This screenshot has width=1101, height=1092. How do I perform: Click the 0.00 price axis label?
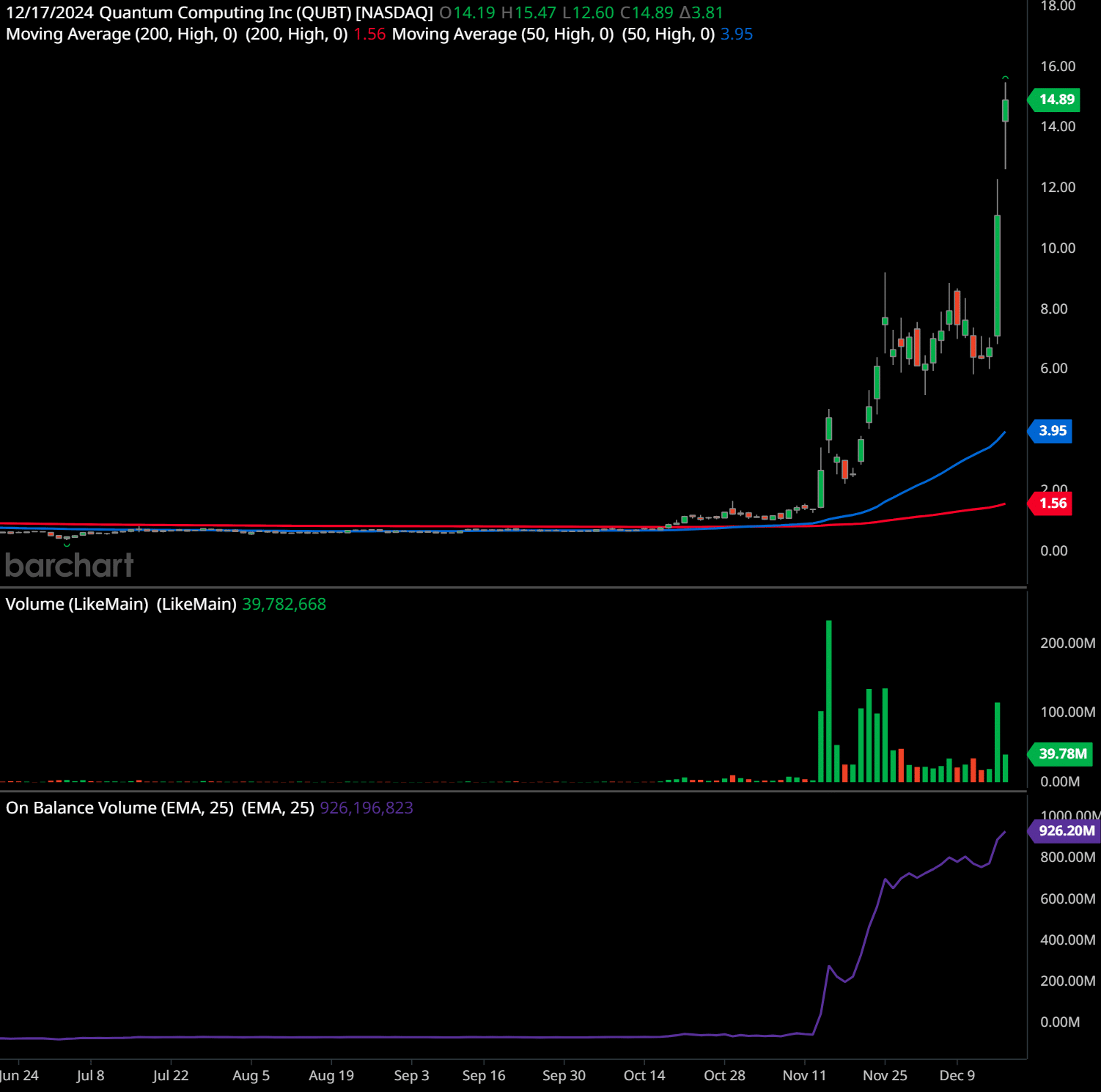[1054, 551]
